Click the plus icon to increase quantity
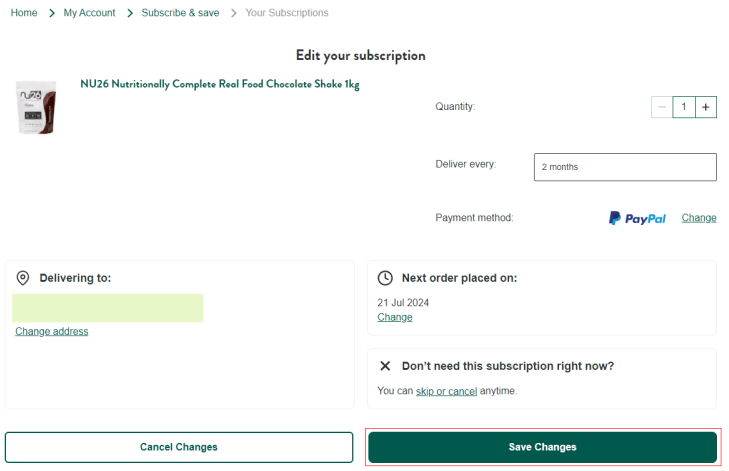 click(x=706, y=107)
